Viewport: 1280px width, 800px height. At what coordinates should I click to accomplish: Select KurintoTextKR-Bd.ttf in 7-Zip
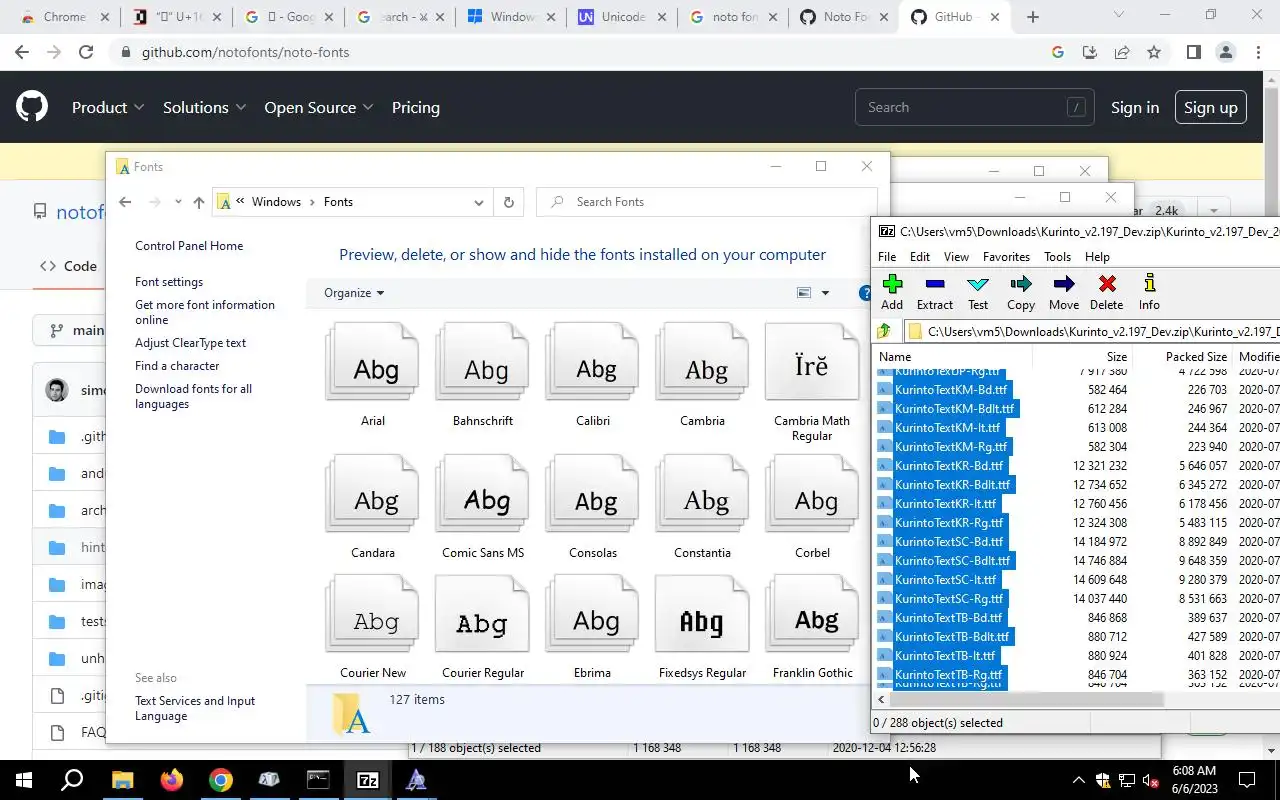948,466
